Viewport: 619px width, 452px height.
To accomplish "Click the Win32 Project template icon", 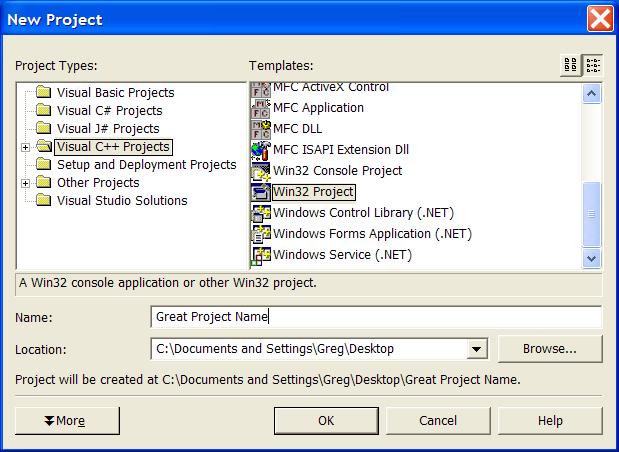I will click(261, 192).
